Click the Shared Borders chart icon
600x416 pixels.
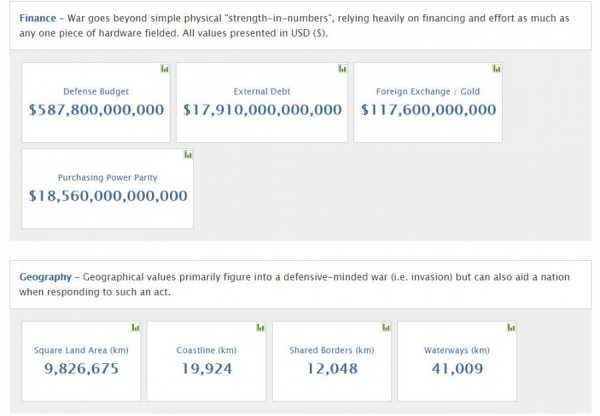(x=386, y=327)
